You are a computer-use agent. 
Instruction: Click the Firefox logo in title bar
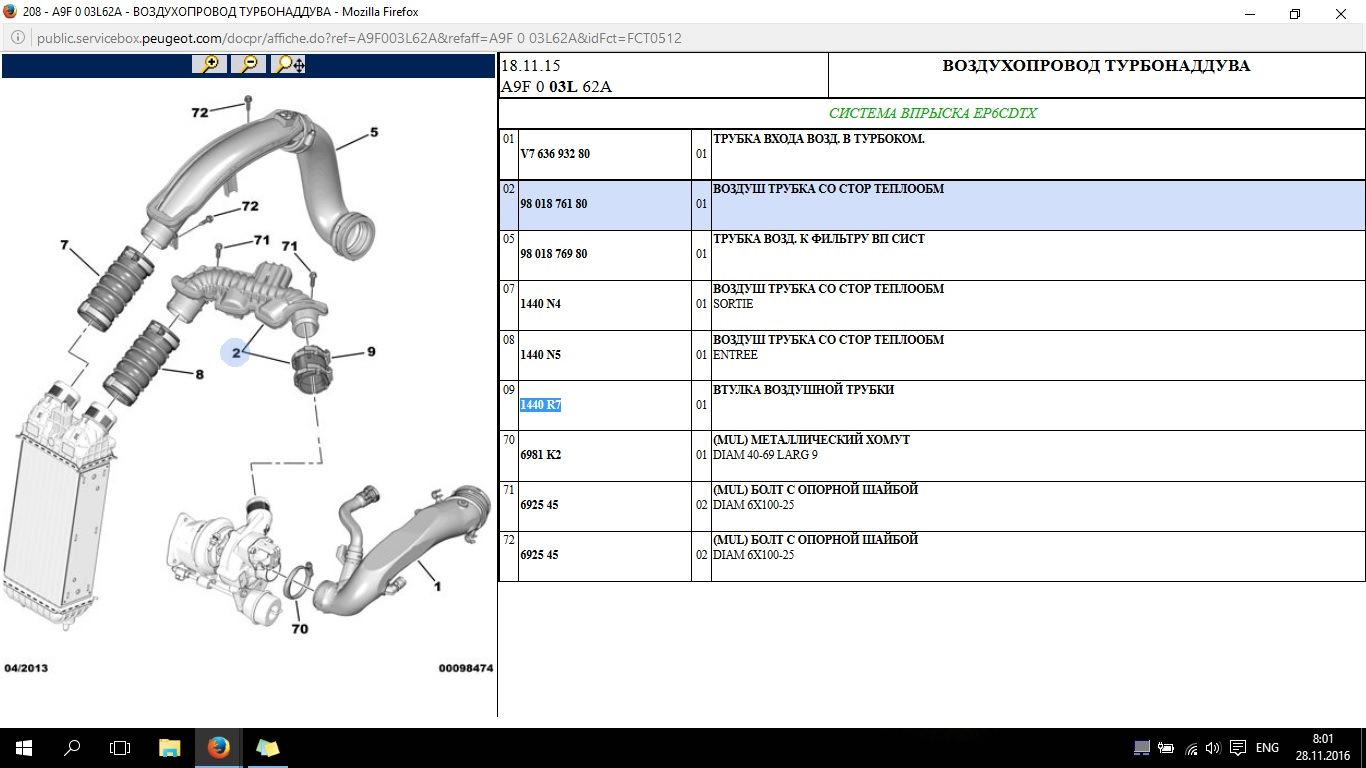click(11, 12)
